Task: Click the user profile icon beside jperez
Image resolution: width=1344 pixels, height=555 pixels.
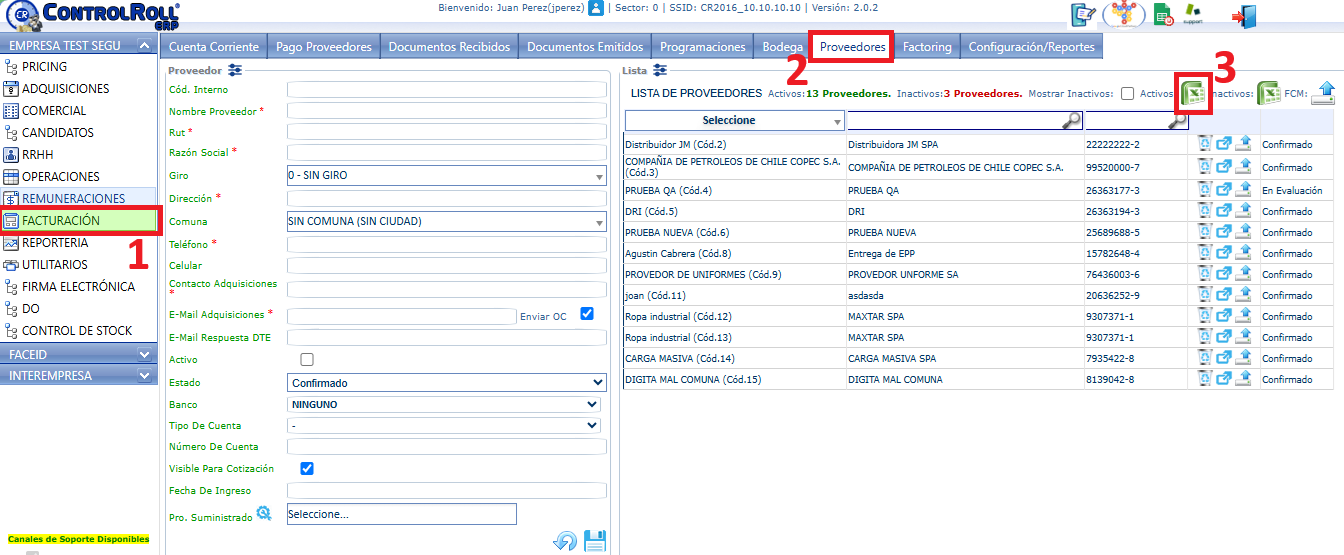Action: point(596,8)
